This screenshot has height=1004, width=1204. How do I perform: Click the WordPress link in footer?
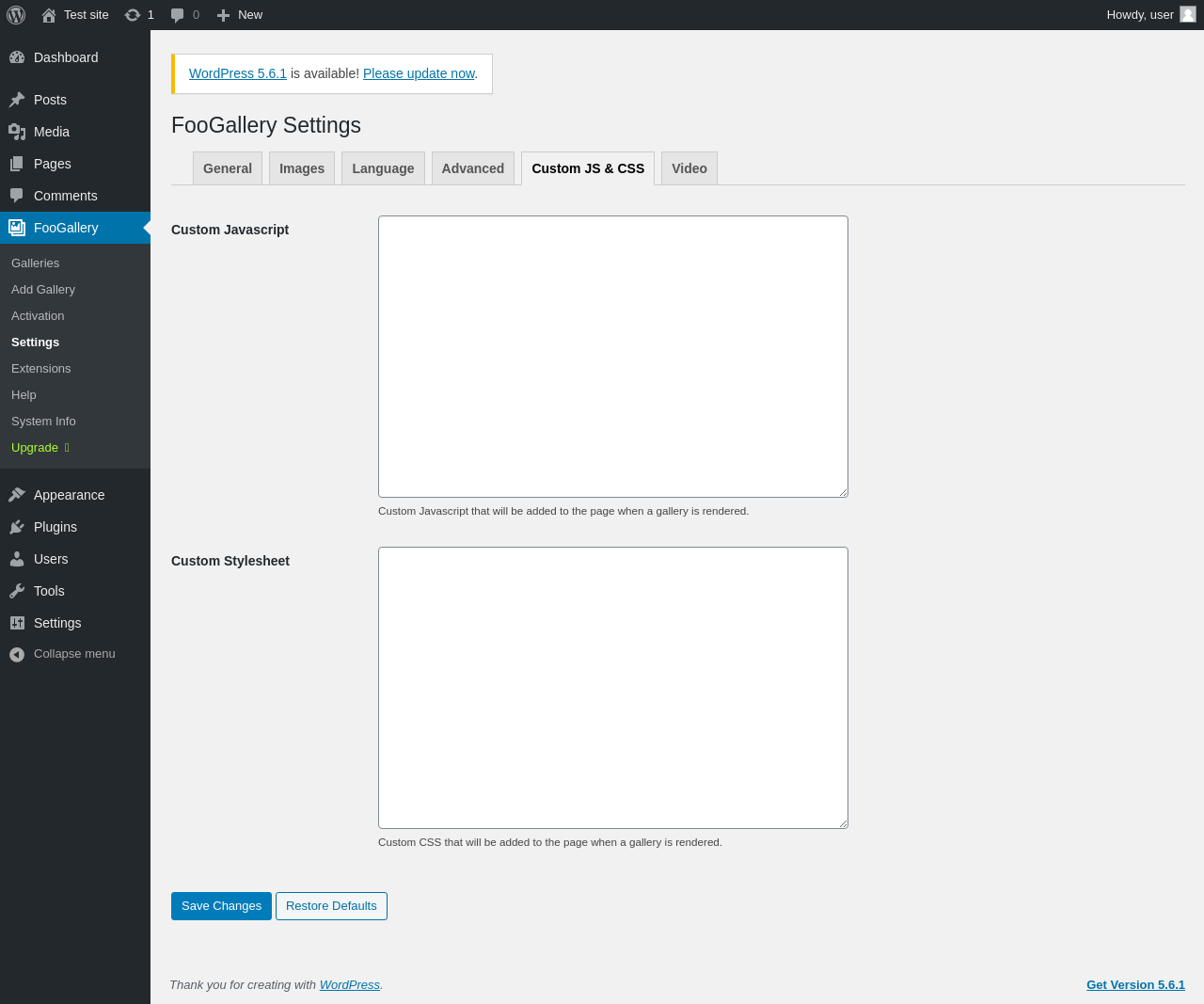point(350,985)
